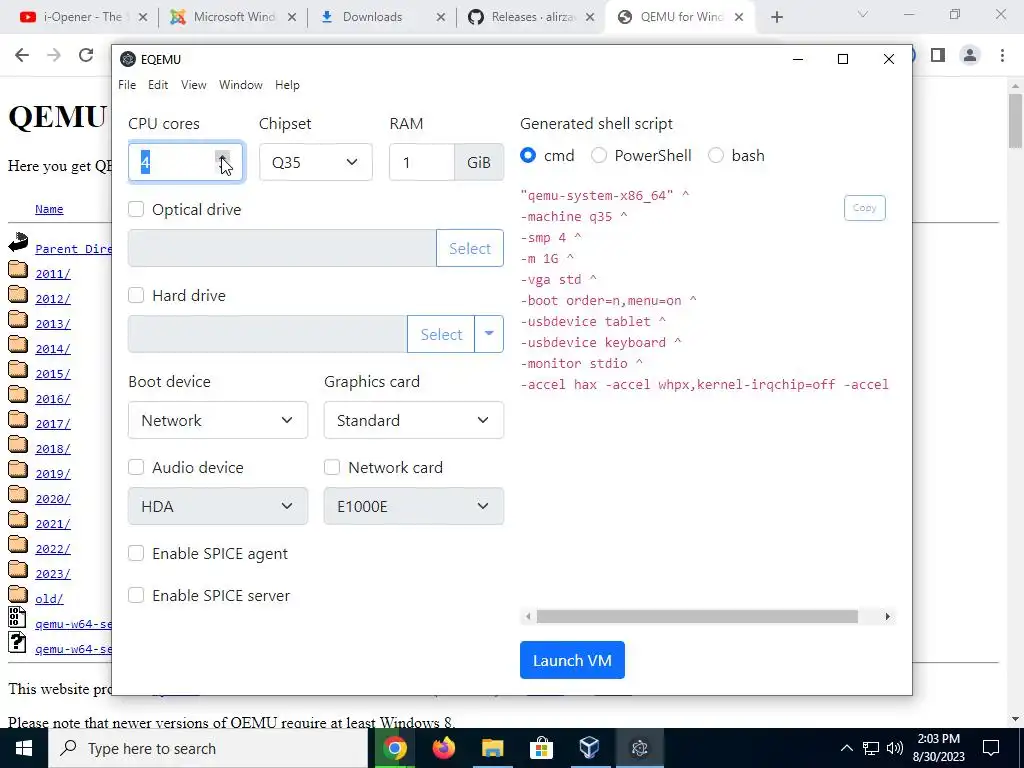
Task: Click the 2011 folder icon
Action: point(18,270)
